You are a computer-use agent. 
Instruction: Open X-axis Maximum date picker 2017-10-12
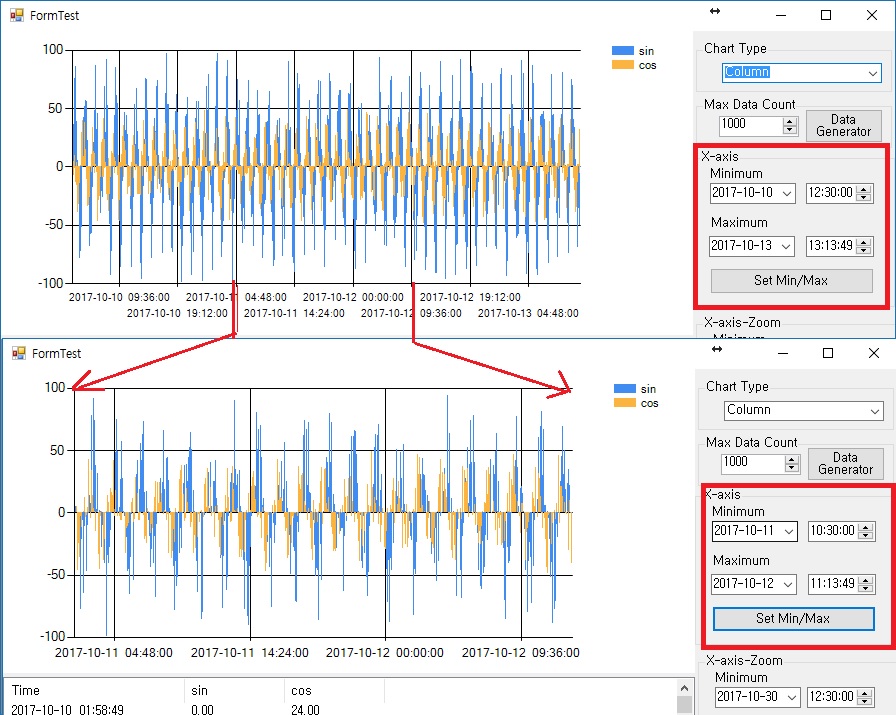788,584
